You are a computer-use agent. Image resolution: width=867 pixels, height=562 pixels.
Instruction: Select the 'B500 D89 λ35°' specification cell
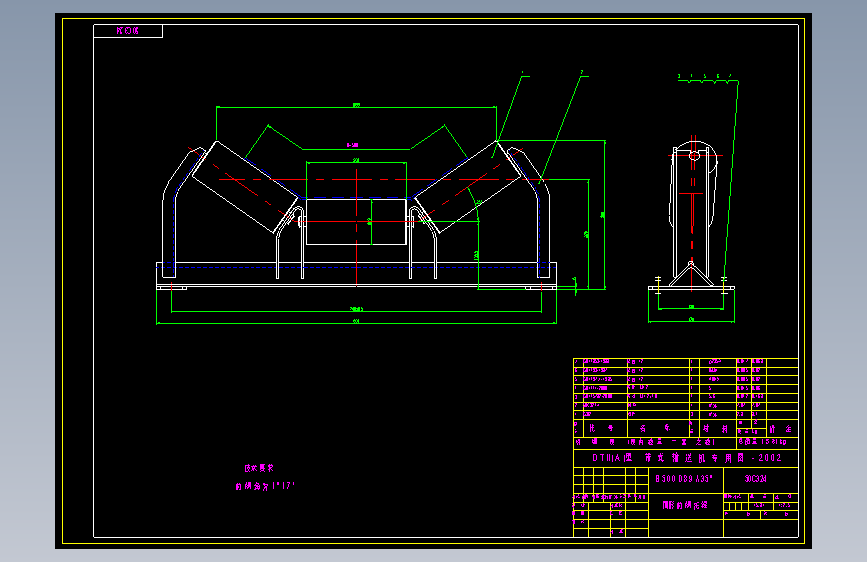click(684, 478)
